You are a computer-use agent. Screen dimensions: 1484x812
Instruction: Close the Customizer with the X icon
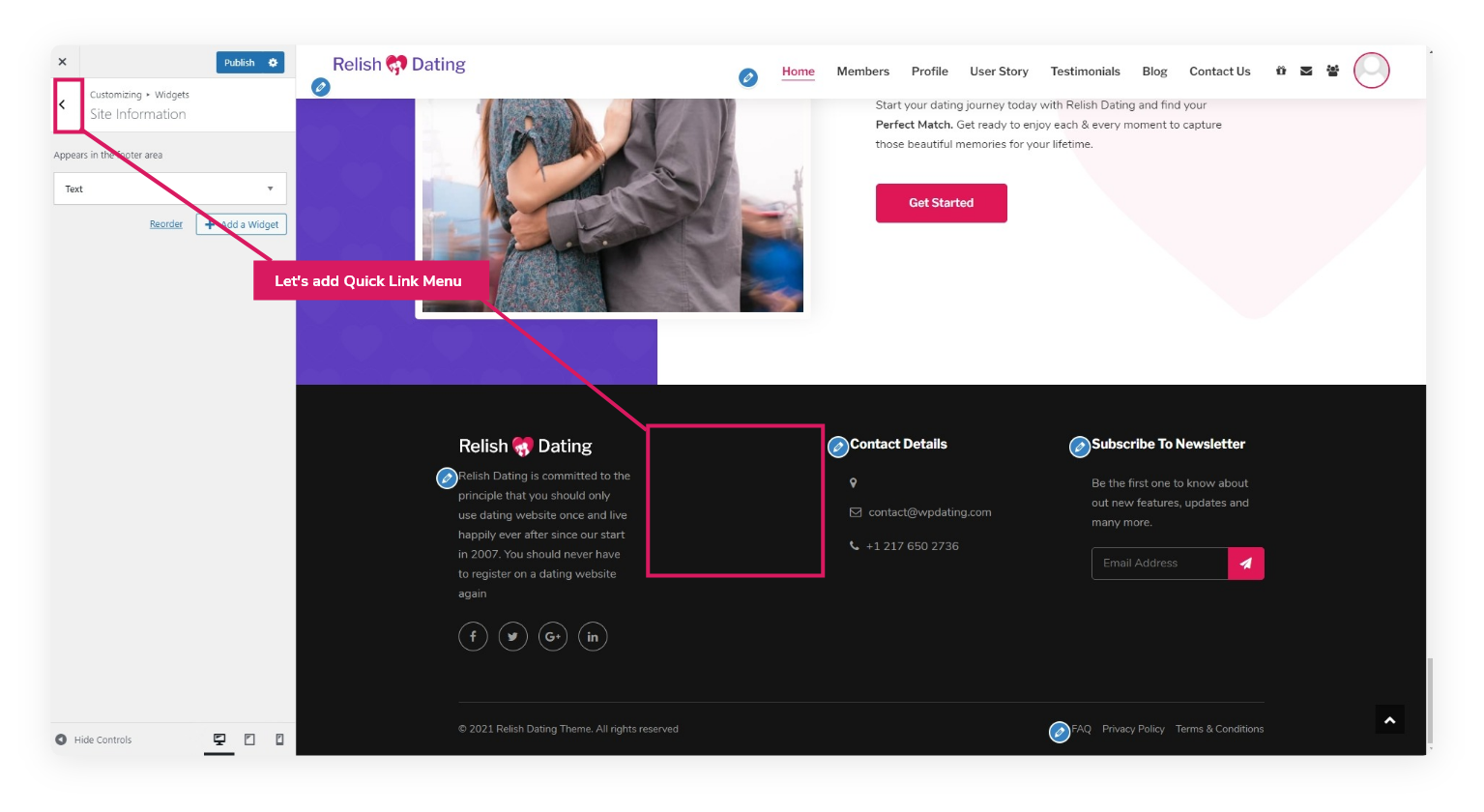(x=63, y=62)
